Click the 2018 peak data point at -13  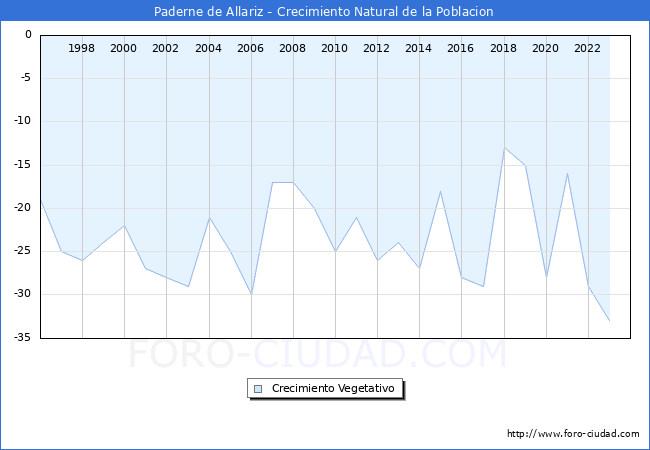pos(504,148)
